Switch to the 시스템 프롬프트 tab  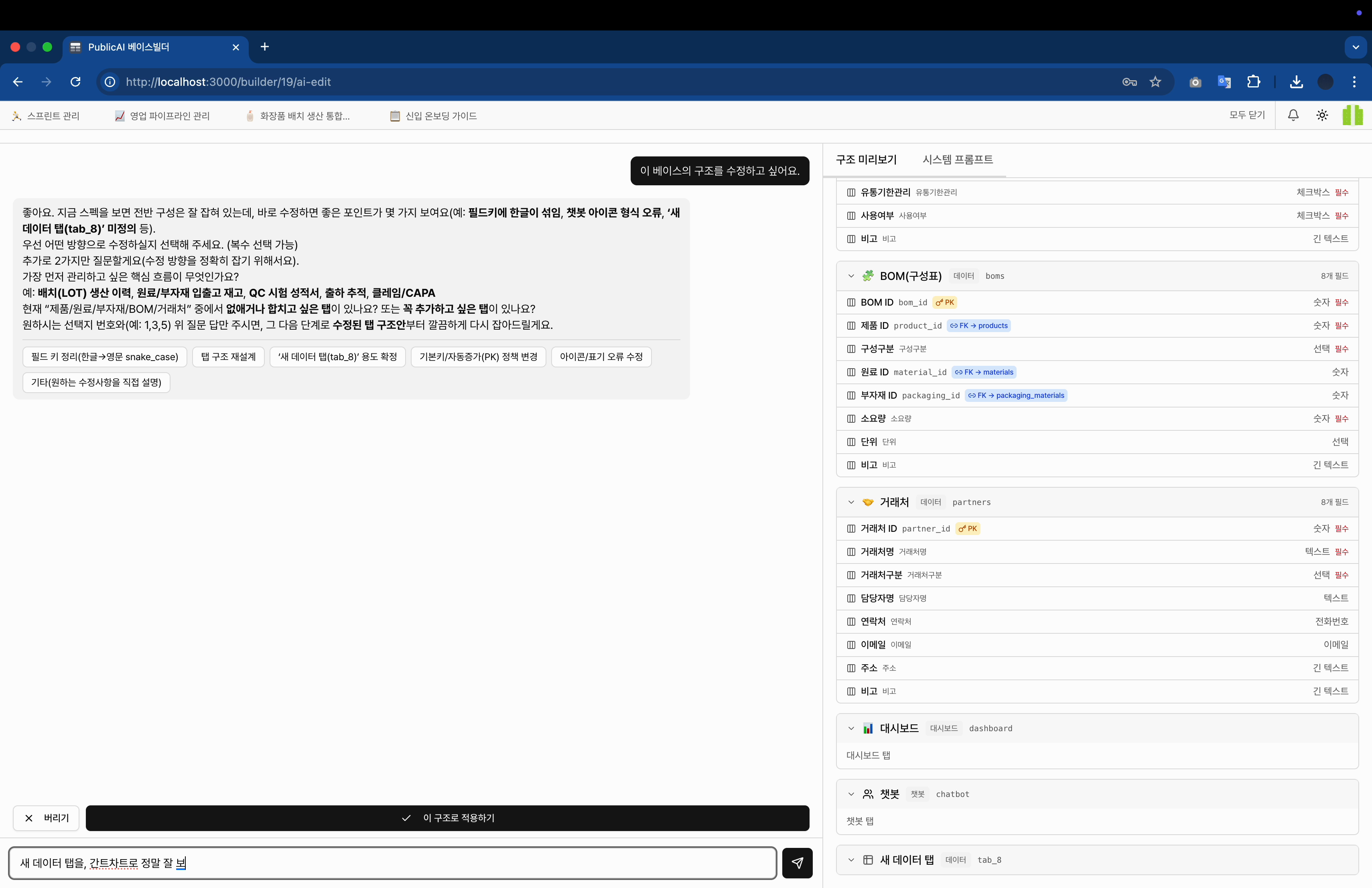[x=958, y=160]
